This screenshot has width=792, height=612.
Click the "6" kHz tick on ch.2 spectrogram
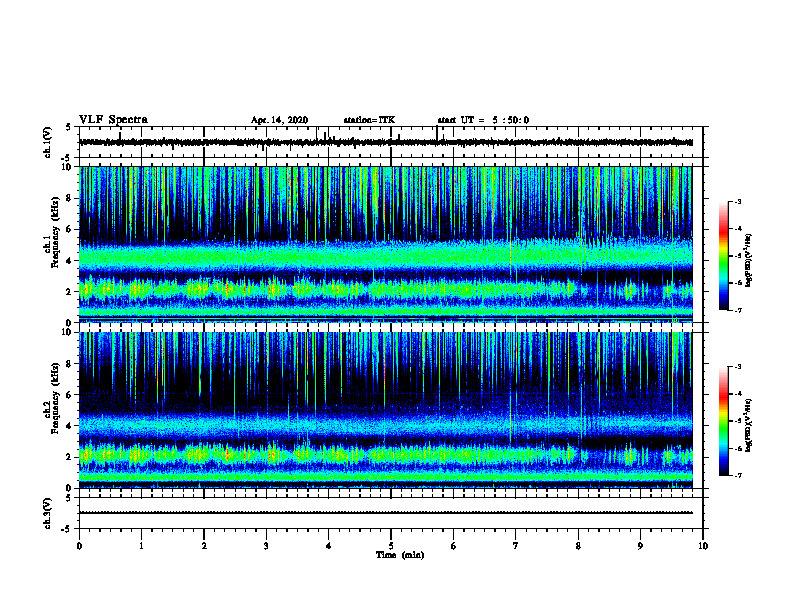(x=70, y=395)
